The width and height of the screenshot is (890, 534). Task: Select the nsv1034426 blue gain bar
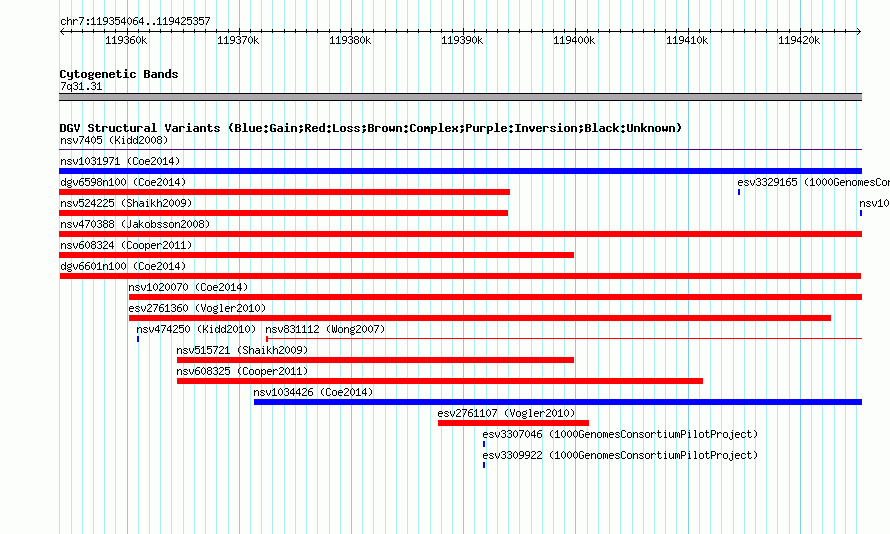558,402
